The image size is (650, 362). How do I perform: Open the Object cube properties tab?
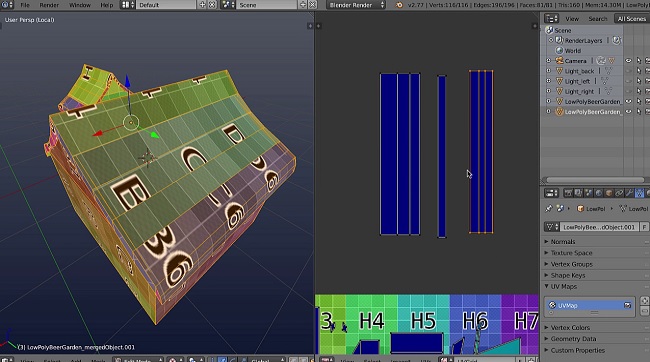click(x=609, y=193)
